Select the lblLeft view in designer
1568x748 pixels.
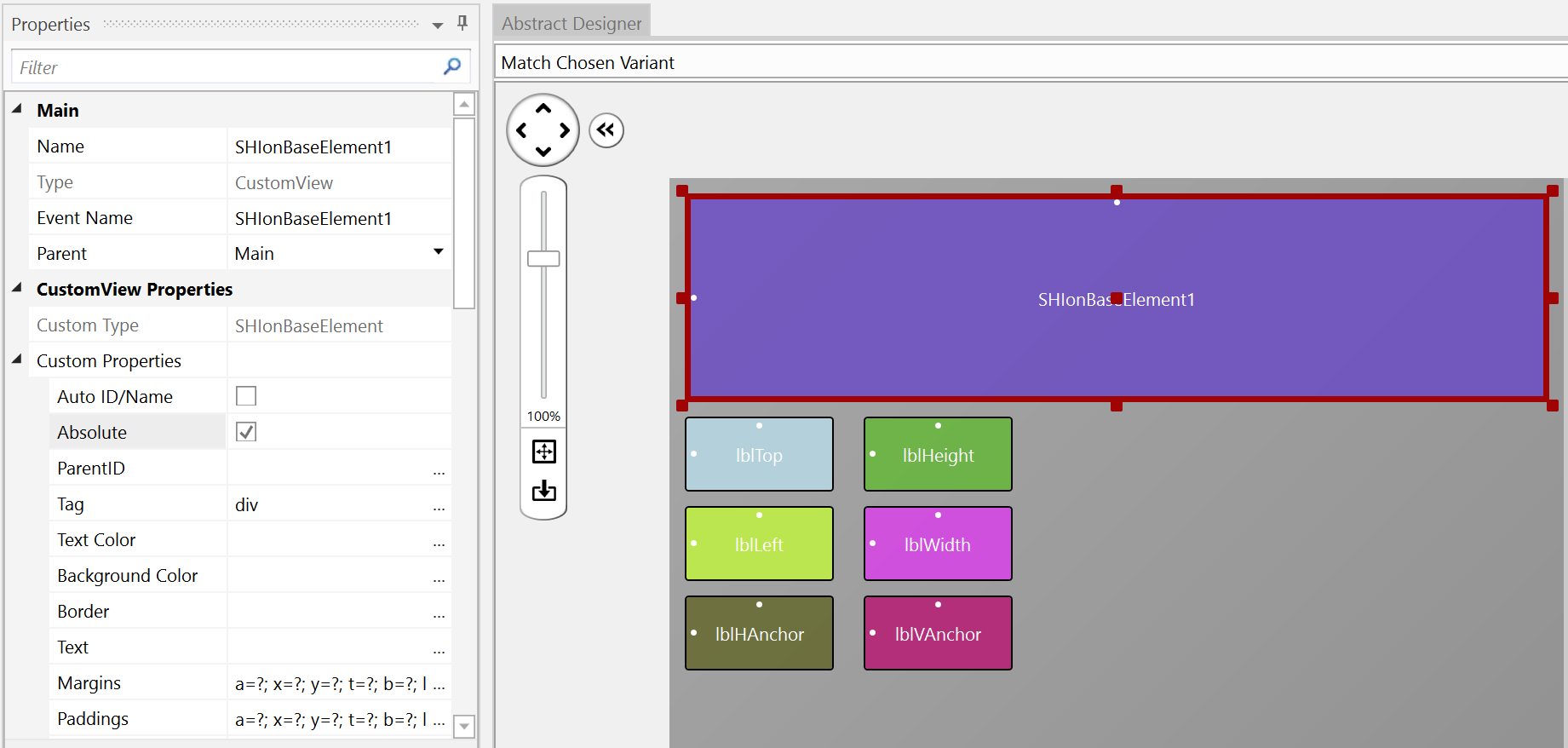pos(759,544)
